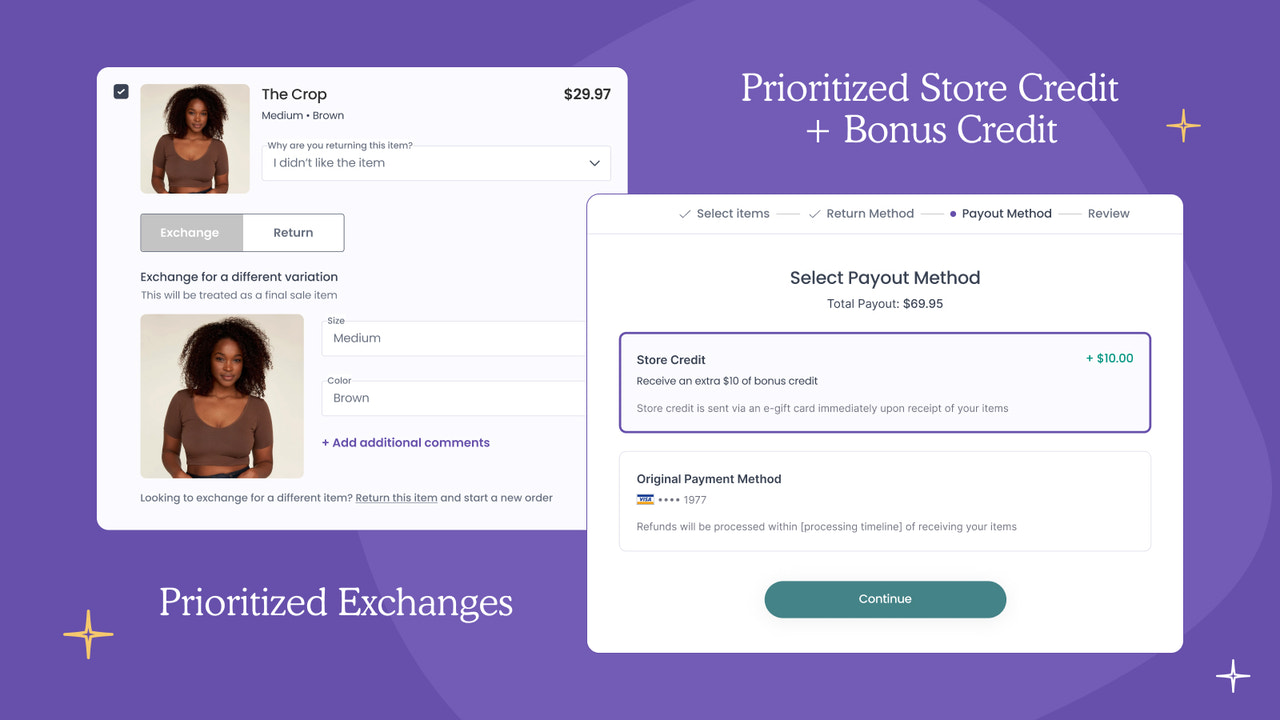Open the return reason dropdown
This screenshot has height=720, width=1280.
tap(435, 163)
